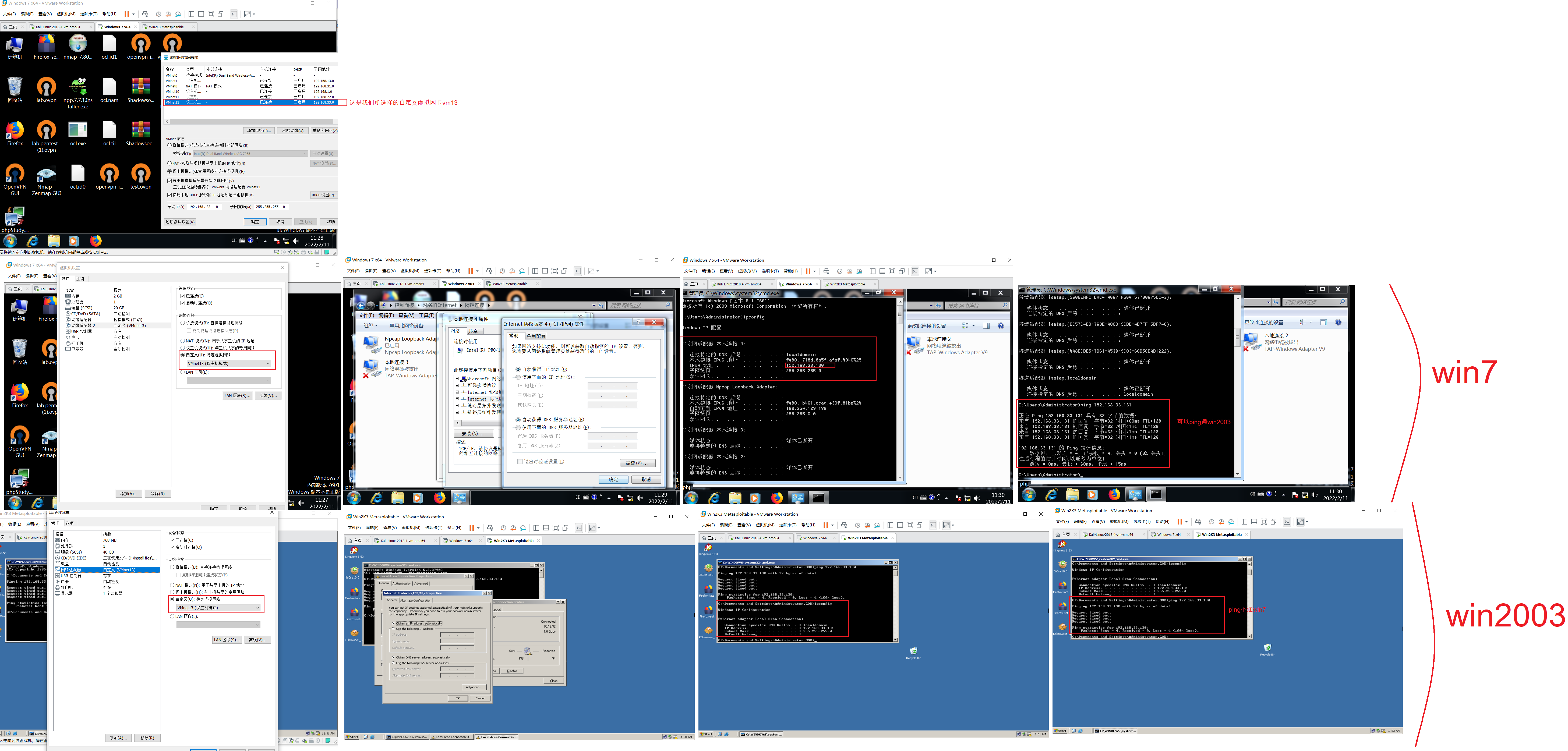The width and height of the screenshot is (1568, 751).
Task: Open fullscreen dropdown arrow above virtual network editor
Action: pyautogui.click(x=254, y=14)
